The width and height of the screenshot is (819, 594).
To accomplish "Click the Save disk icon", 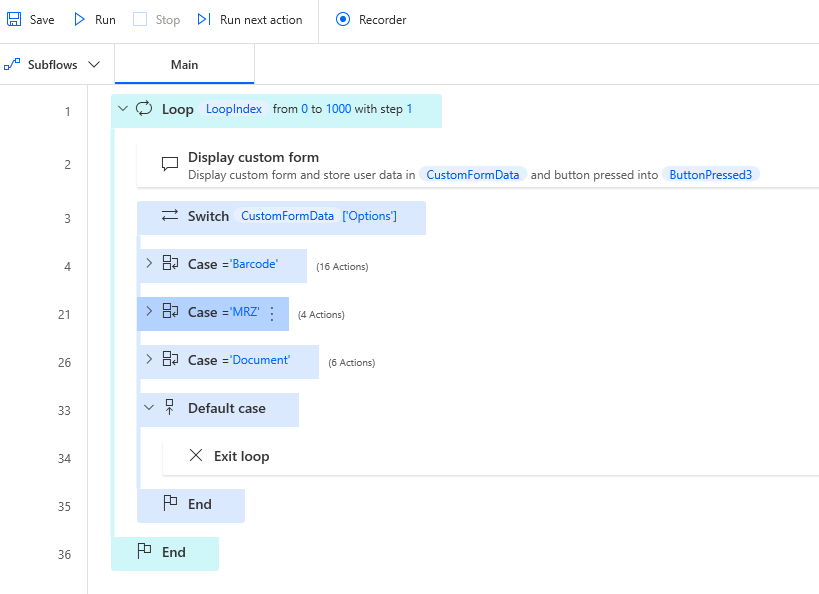I will pos(14,20).
